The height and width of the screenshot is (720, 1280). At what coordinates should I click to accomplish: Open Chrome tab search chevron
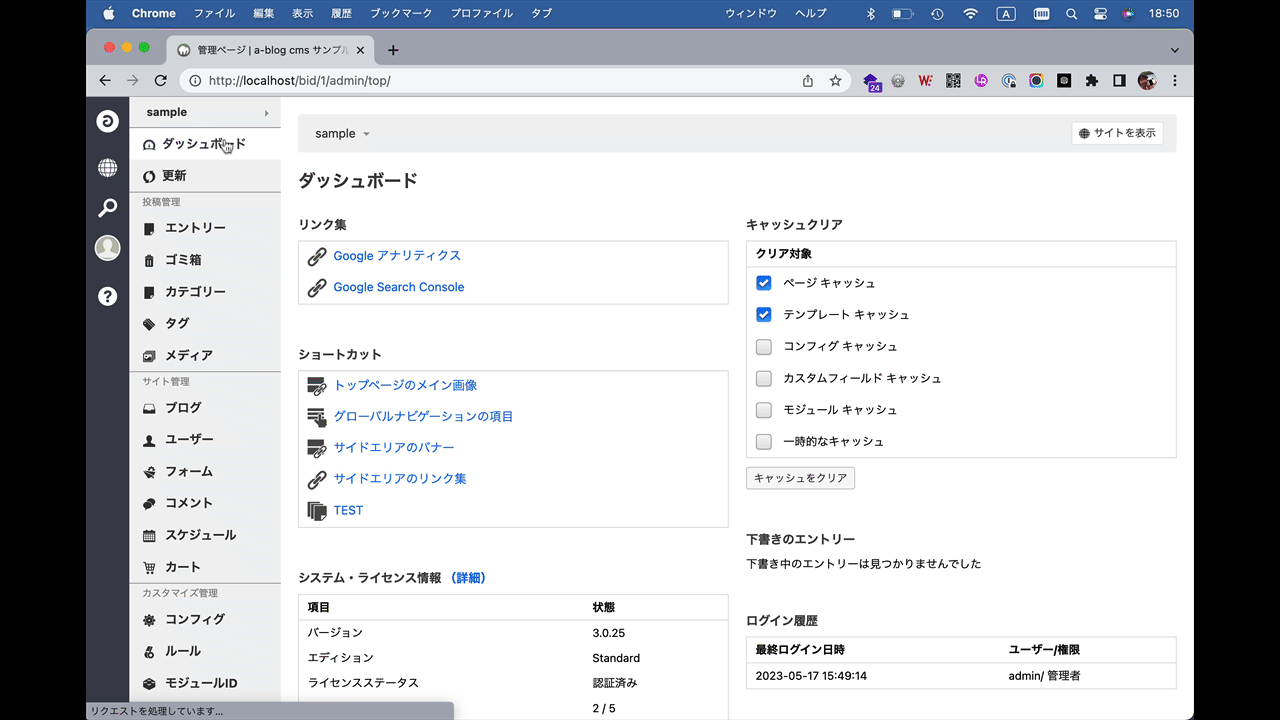point(1174,50)
